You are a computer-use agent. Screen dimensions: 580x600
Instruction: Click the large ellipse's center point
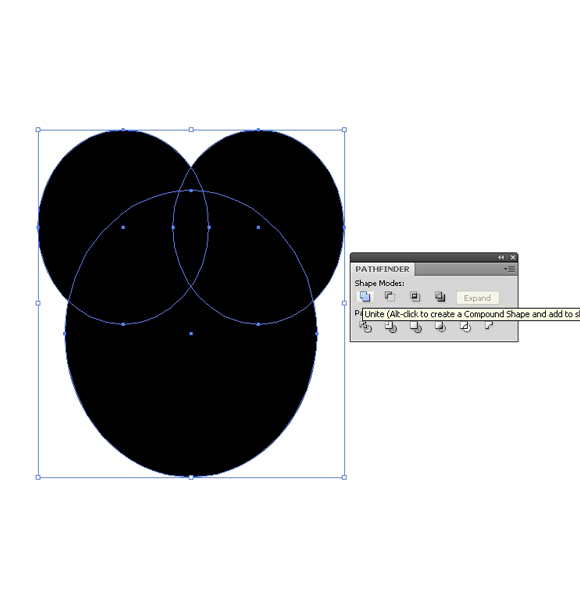point(191,334)
